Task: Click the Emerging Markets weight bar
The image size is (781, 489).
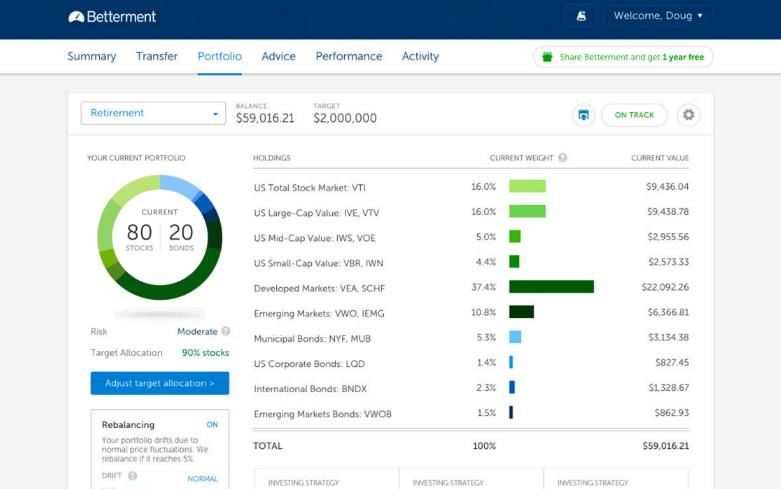Action: (521, 312)
